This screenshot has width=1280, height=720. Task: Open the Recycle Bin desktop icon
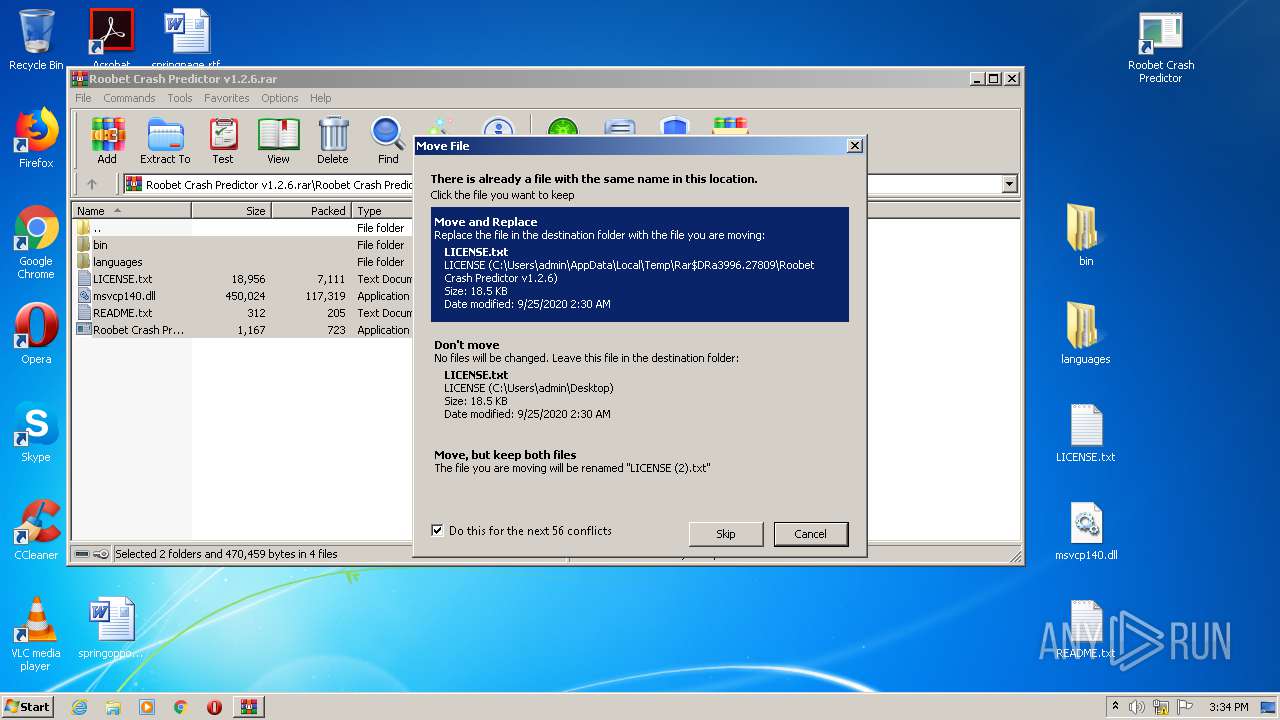tap(36, 40)
